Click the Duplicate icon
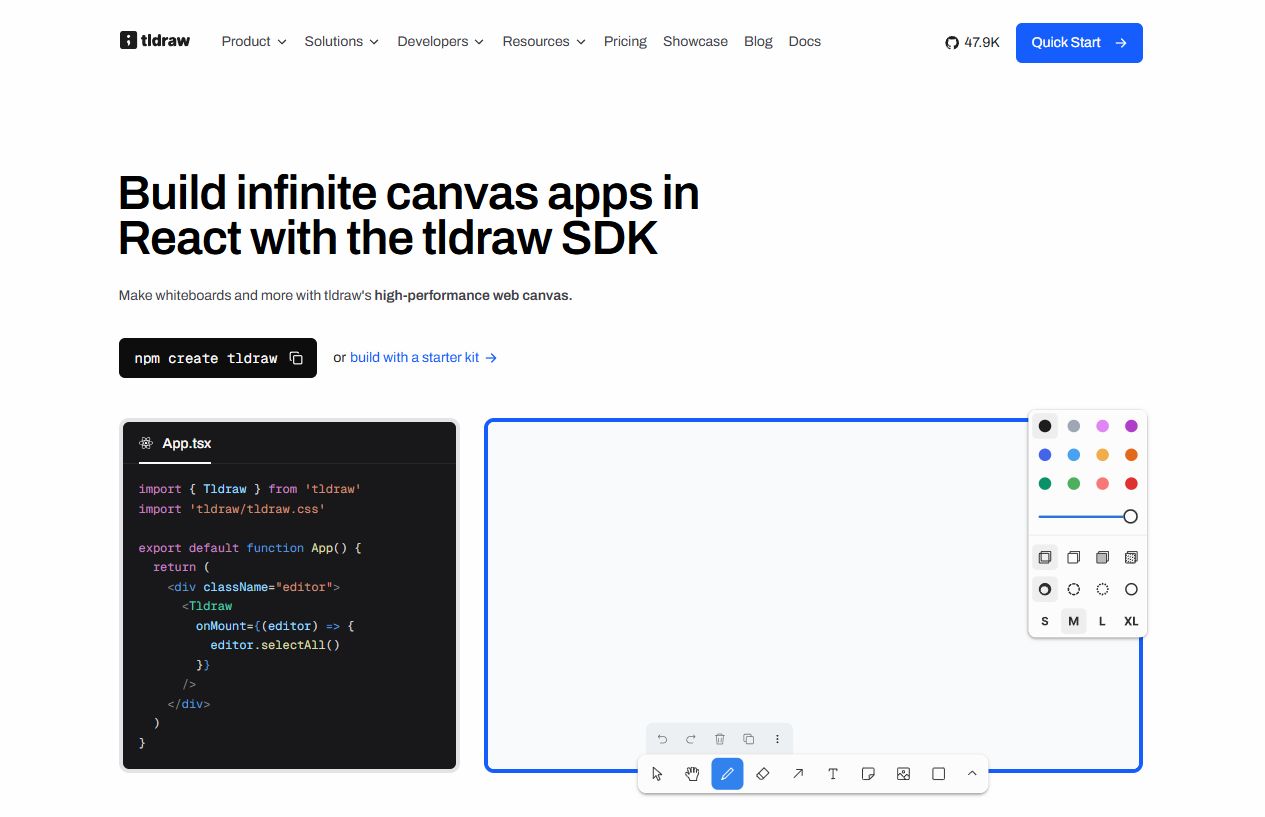 [748, 739]
